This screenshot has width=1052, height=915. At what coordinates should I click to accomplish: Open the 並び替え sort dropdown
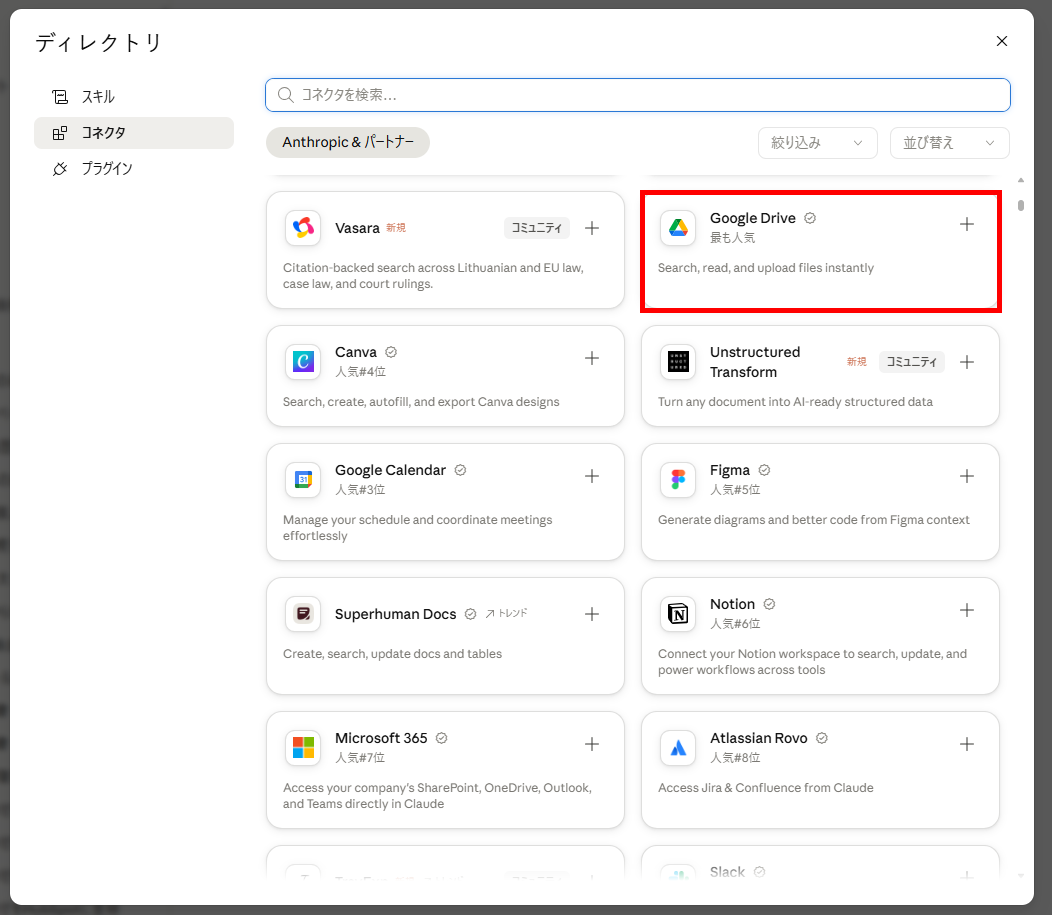(949, 143)
